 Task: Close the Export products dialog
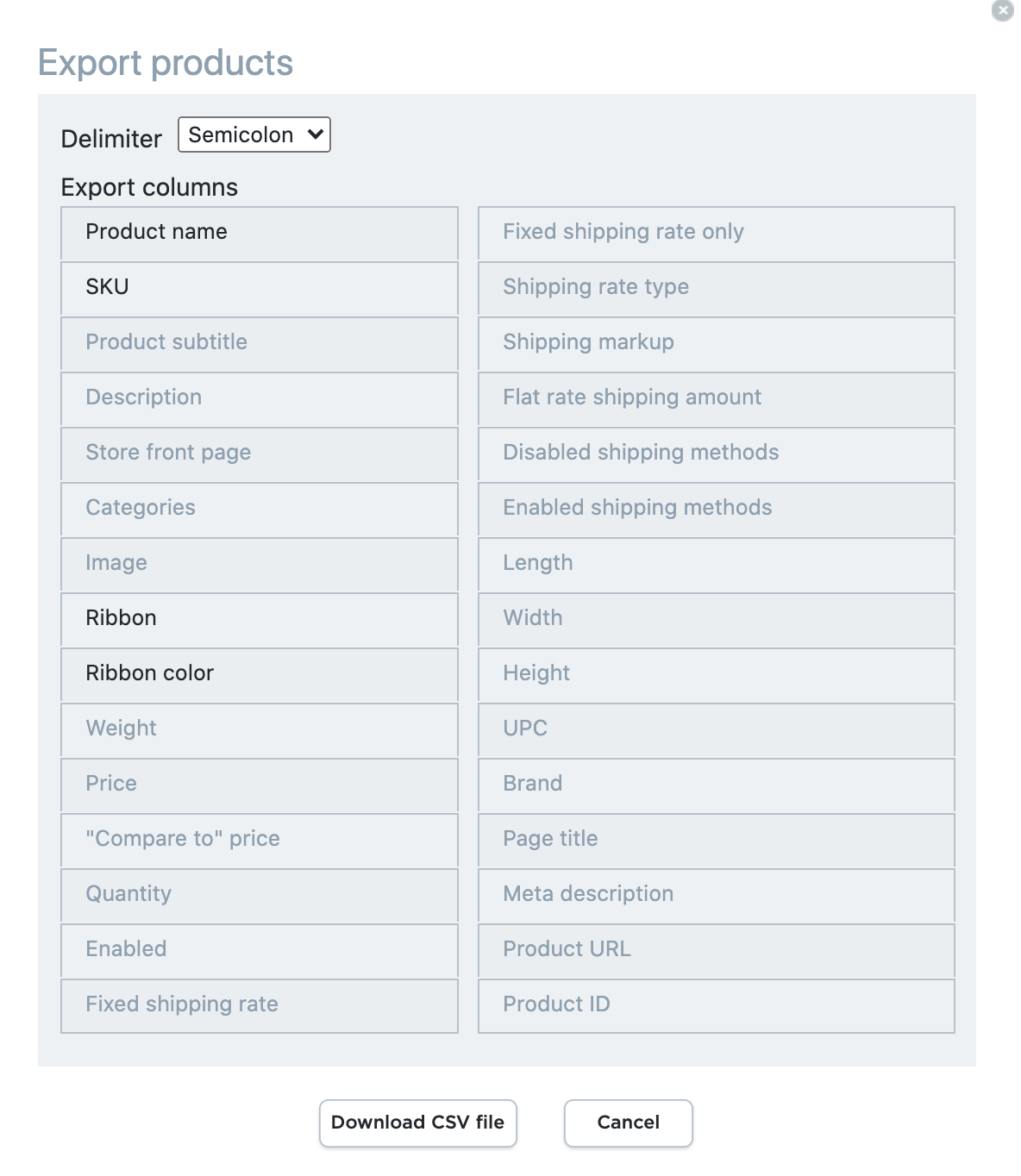pos(1002,10)
